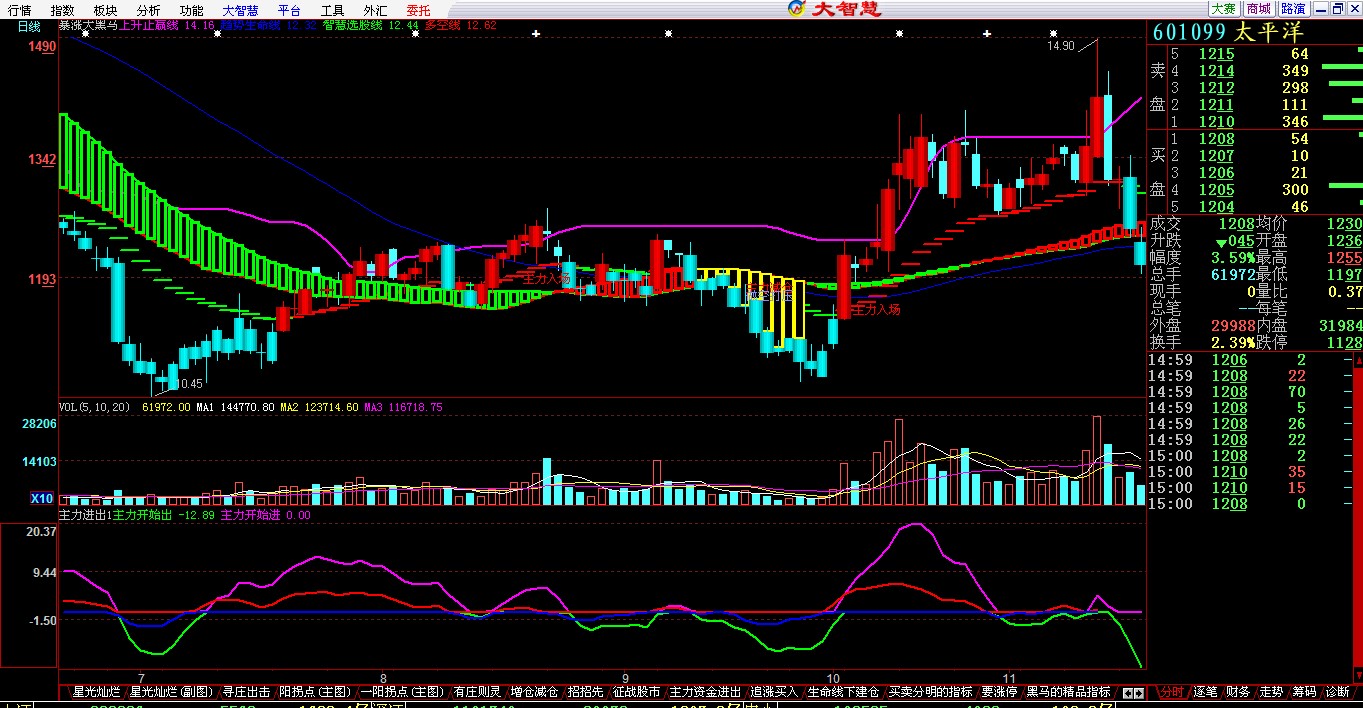Screen dimensions: 1363x708
Task: Open the 大智慧 menu
Action: pyautogui.click(x=241, y=9)
